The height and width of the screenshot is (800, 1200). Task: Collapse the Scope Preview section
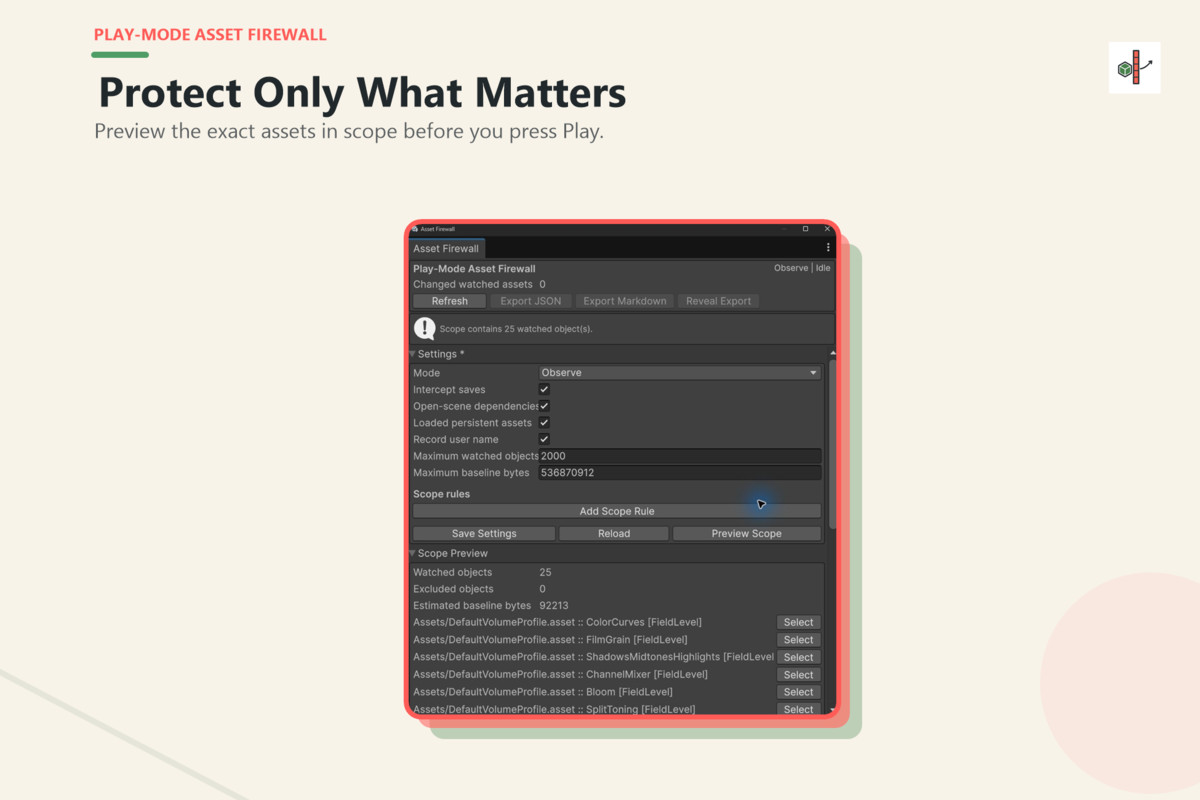(x=412, y=553)
